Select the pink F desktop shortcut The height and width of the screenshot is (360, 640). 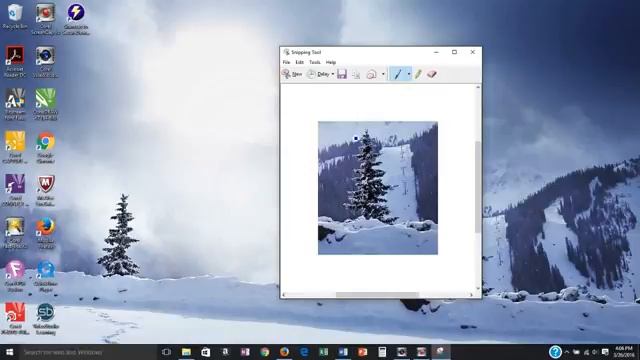click(15, 276)
